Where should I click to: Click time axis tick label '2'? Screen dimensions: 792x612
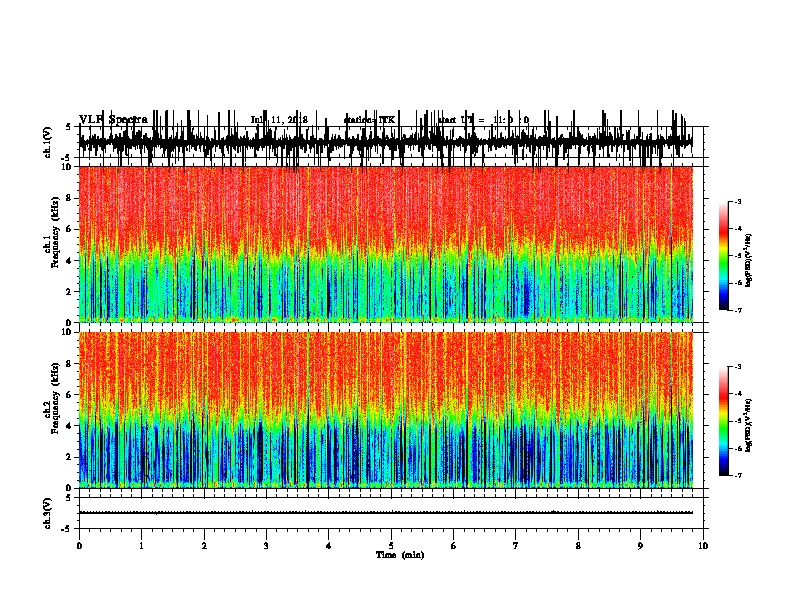point(204,546)
